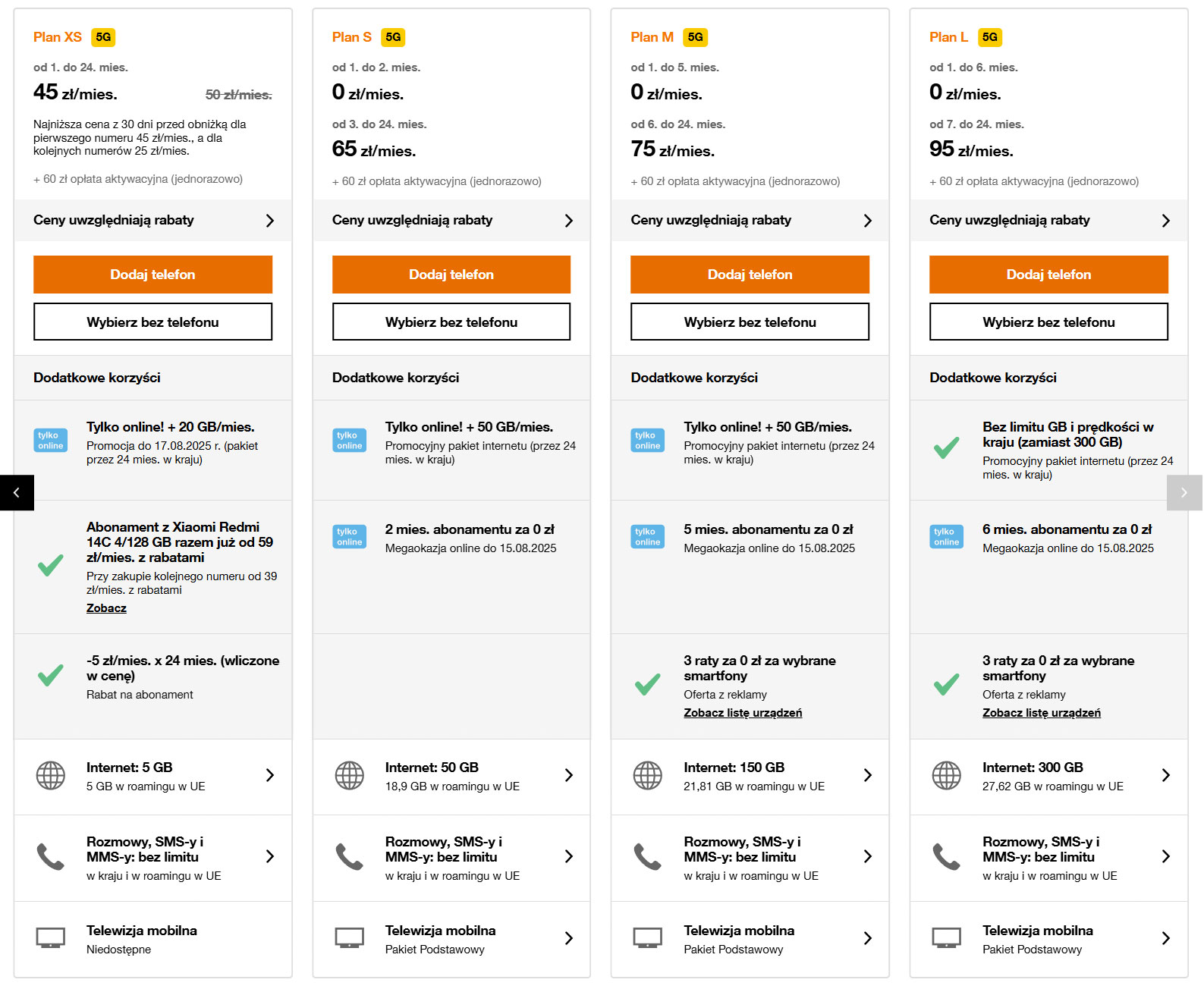Open details arrow for Internet: 150 GB
Image resolution: width=1204 pixels, height=989 pixels.
[868, 775]
